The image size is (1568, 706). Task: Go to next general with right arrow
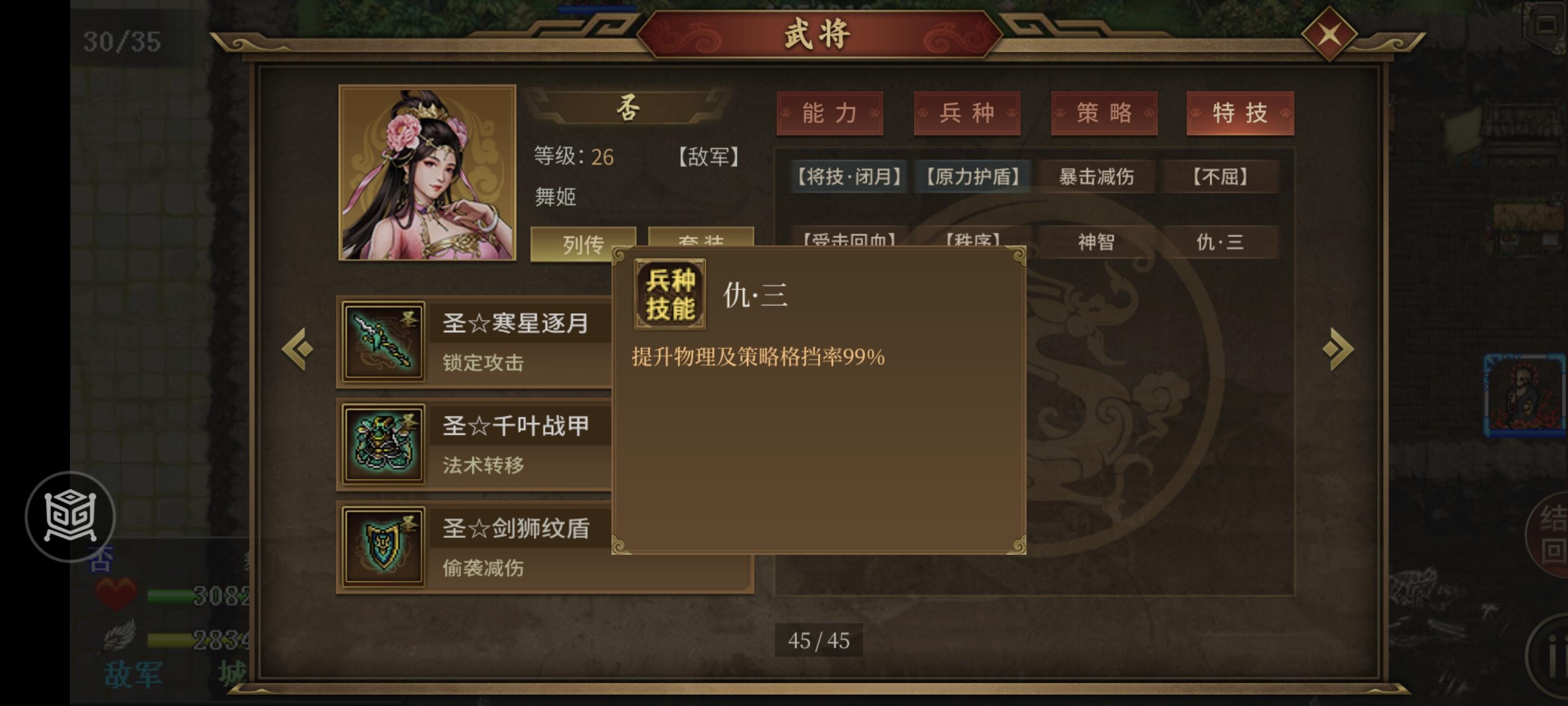pyautogui.click(x=1338, y=349)
